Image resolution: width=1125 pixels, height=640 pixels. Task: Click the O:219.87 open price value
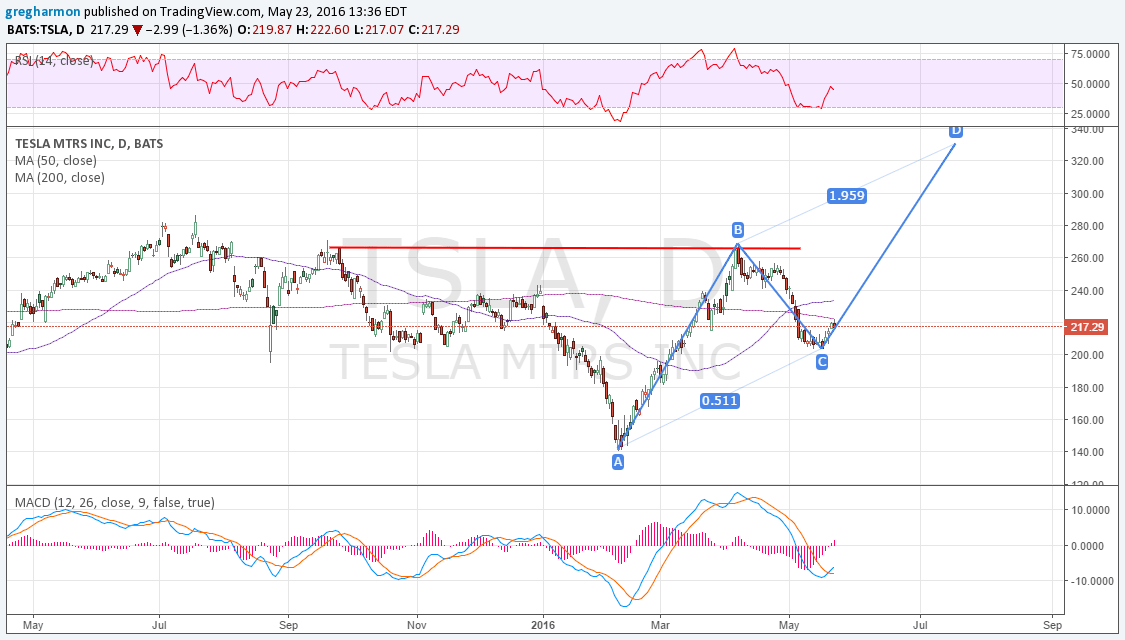(x=265, y=30)
